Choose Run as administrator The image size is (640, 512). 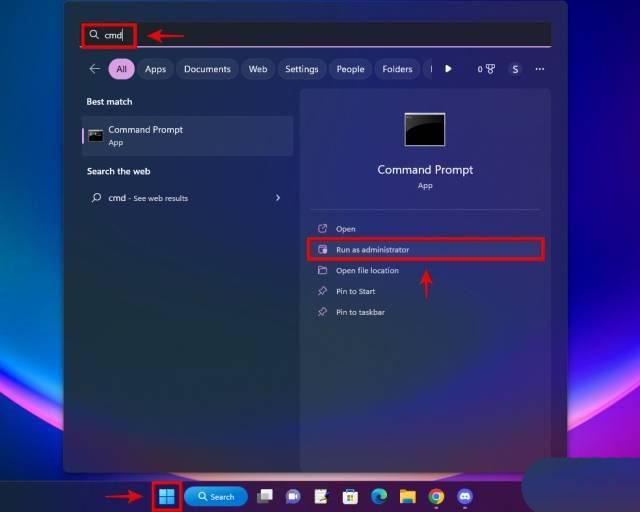point(425,249)
